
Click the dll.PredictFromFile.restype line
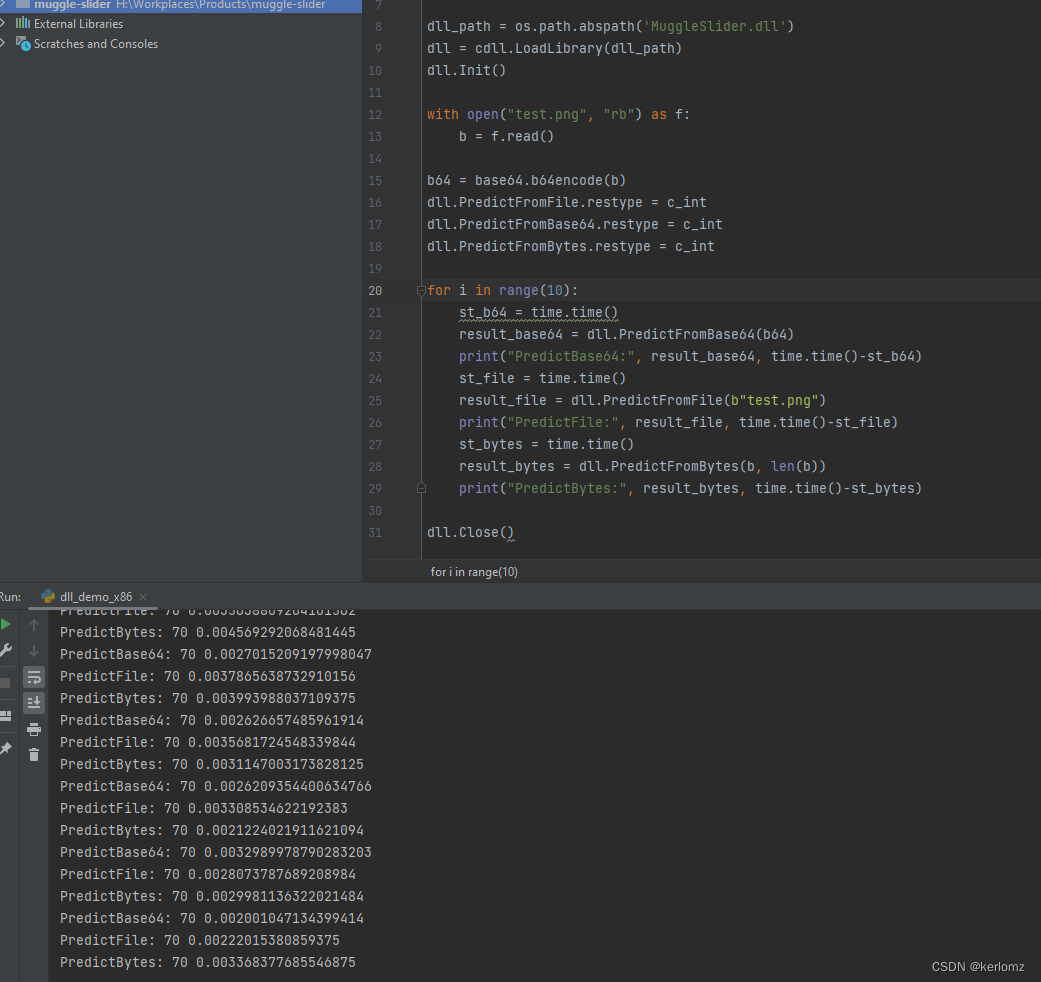567,203
